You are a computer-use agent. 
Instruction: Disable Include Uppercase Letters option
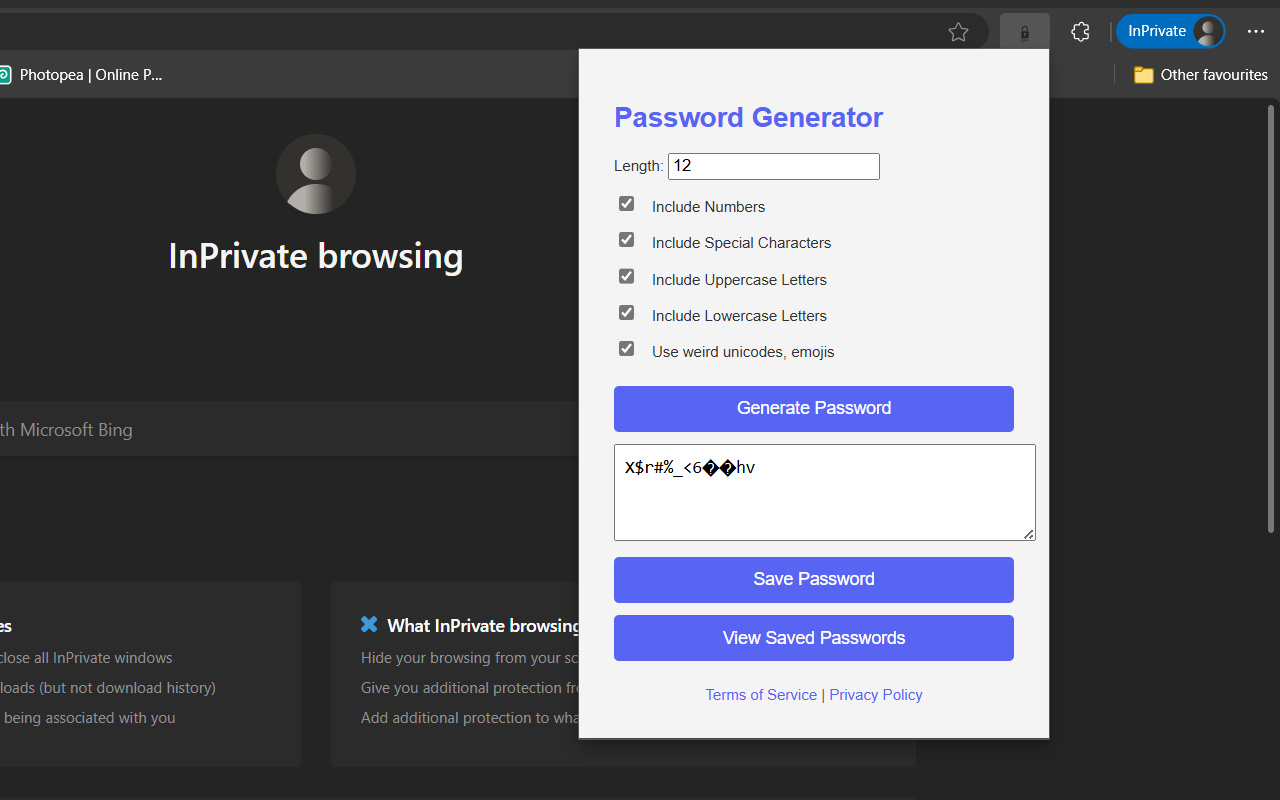point(626,276)
